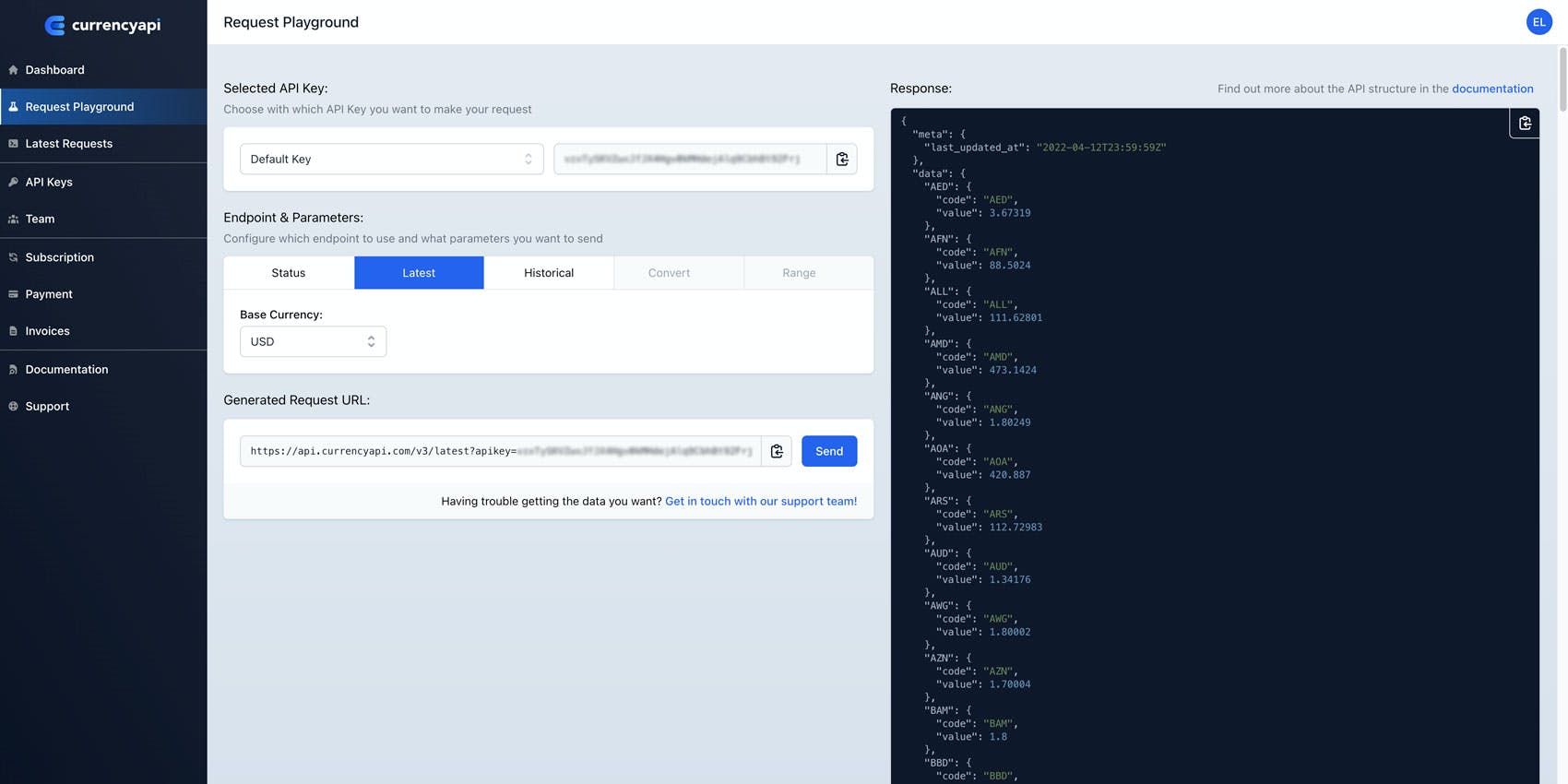Click the currencyapi logo
This screenshot has width=1568, height=784.
[102, 25]
